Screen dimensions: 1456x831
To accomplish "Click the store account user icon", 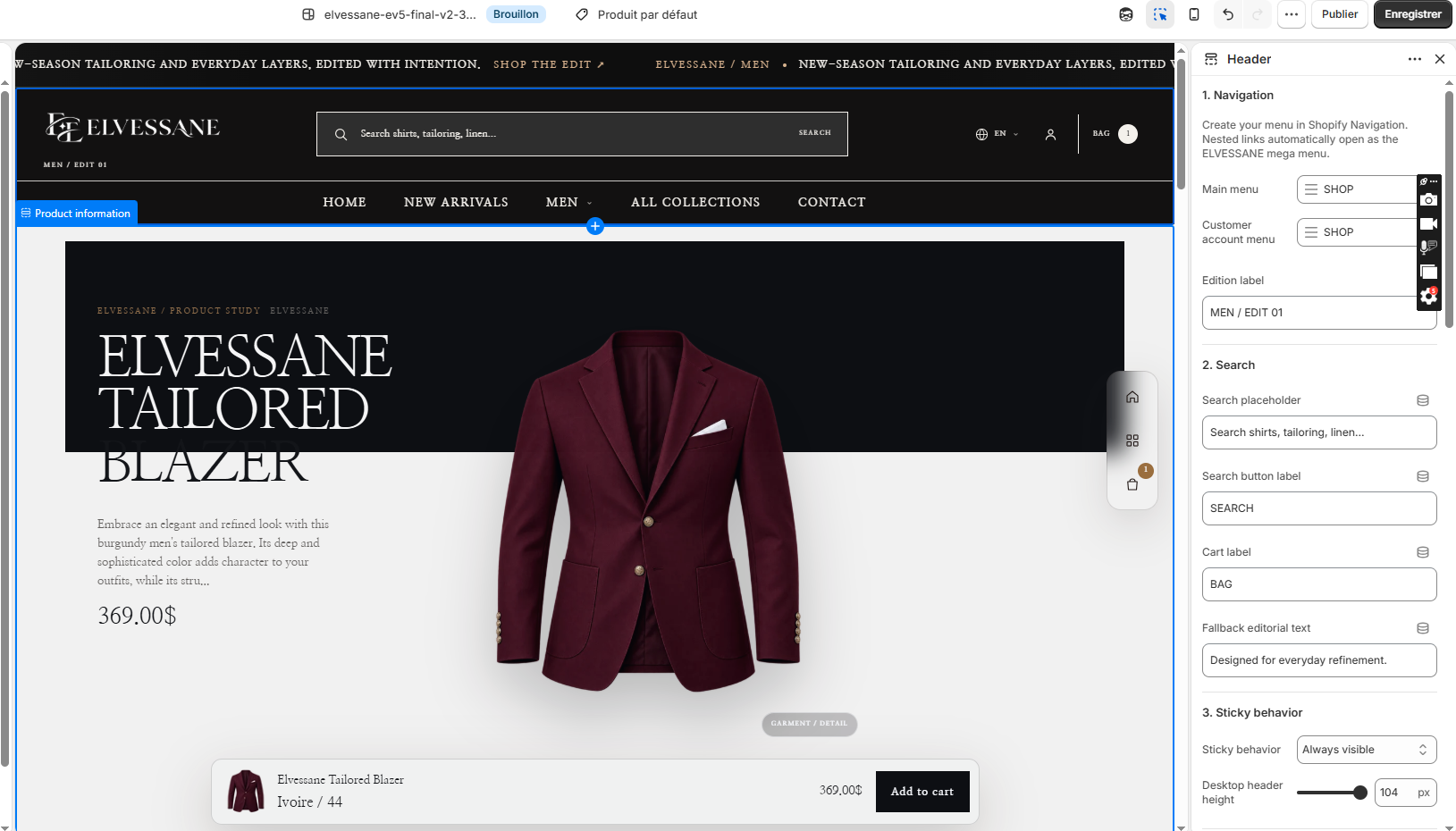I will coord(1051,134).
